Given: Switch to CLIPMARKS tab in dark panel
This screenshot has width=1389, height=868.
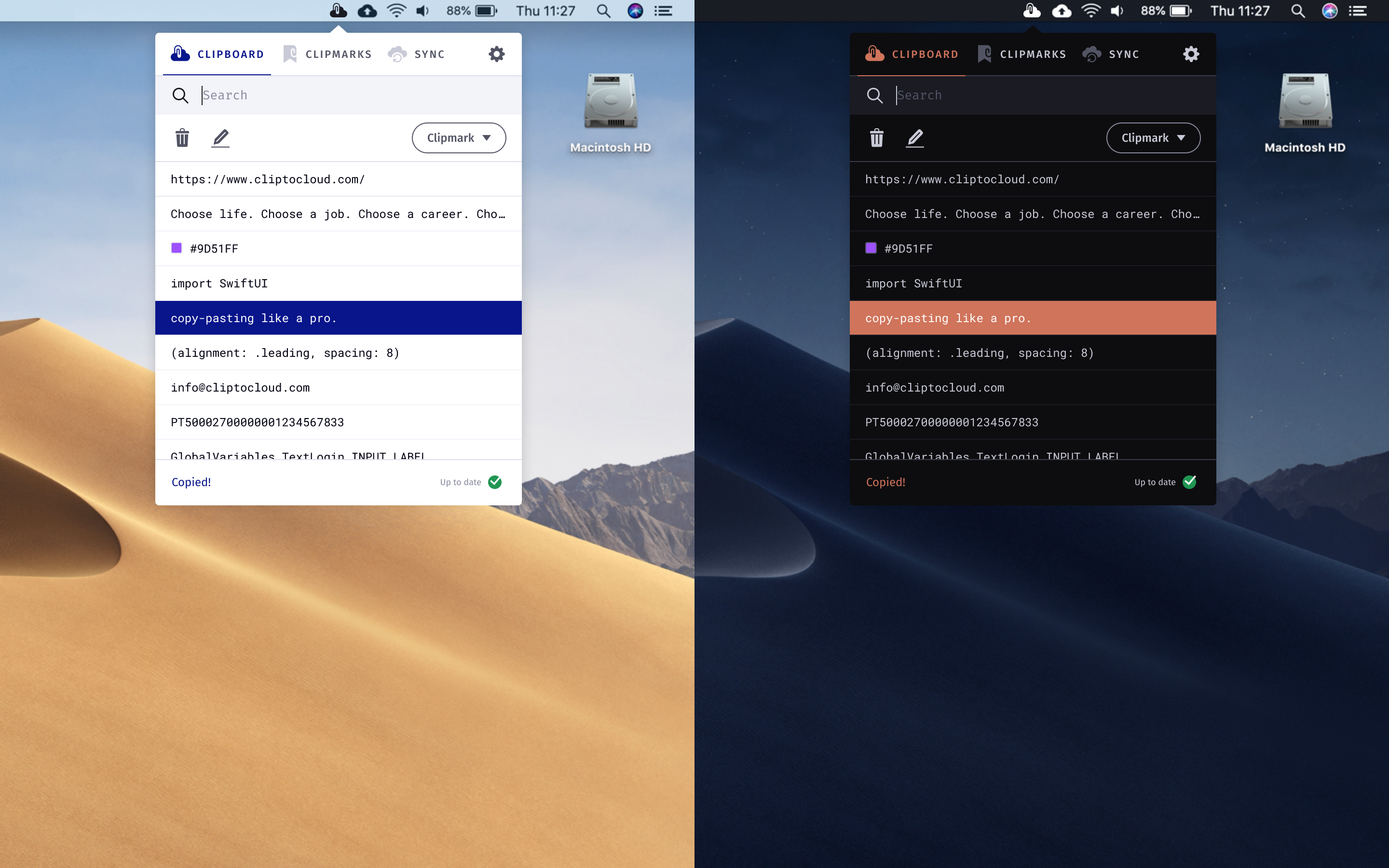Looking at the screenshot, I should 1022,54.
